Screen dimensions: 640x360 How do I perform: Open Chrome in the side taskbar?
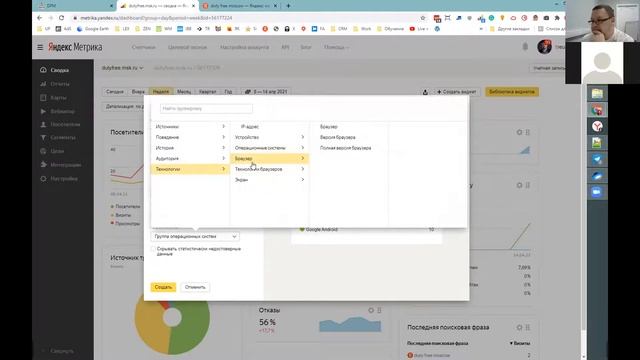click(597, 110)
